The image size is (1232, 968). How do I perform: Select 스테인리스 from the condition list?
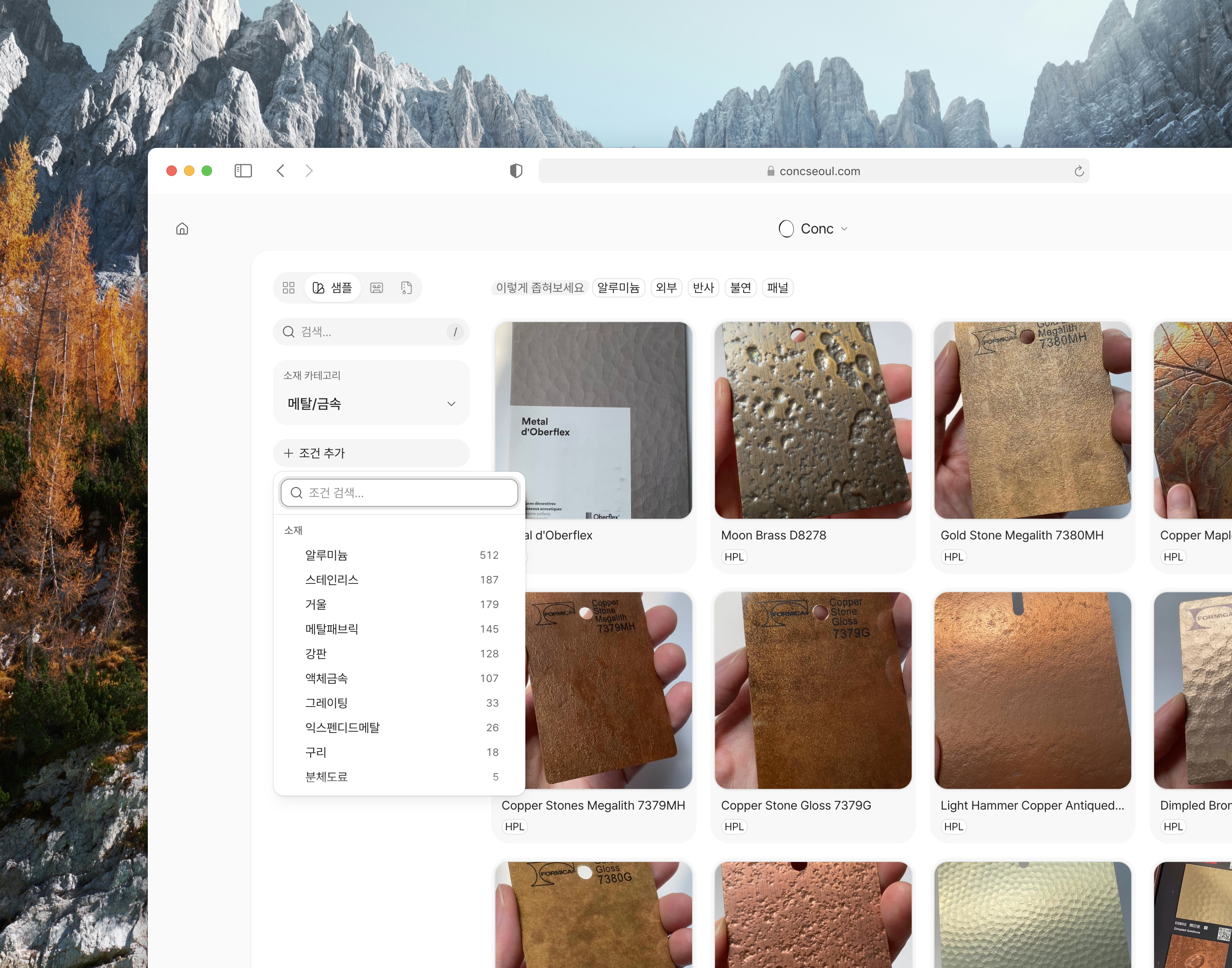pyautogui.click(x=400, y=580)
